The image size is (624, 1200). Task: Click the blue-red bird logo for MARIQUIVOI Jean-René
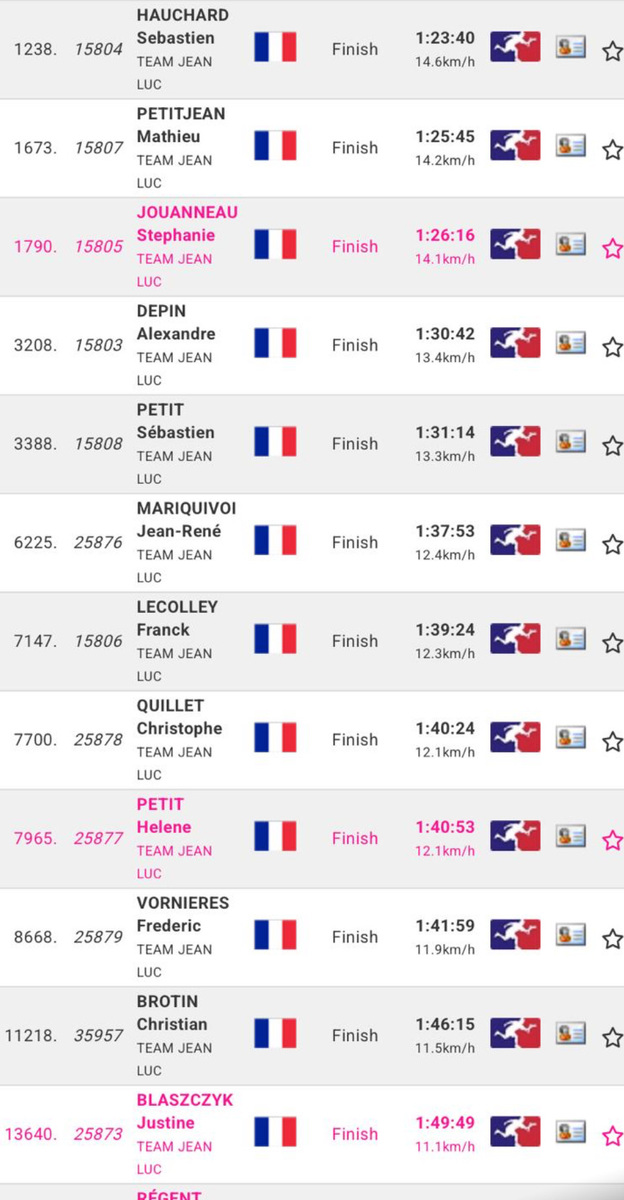tap(515, 541)
